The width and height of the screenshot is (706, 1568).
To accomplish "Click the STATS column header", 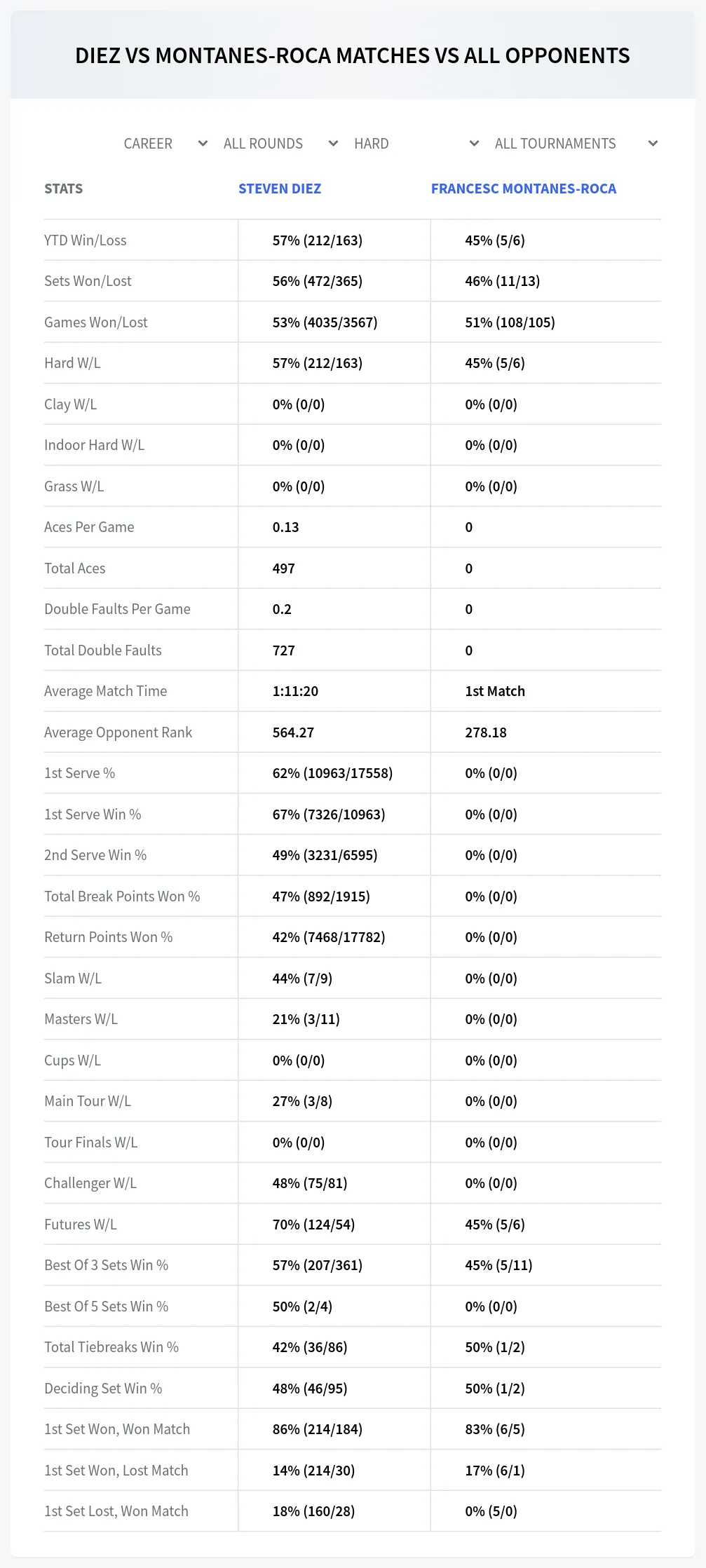I will click(64, 189).
